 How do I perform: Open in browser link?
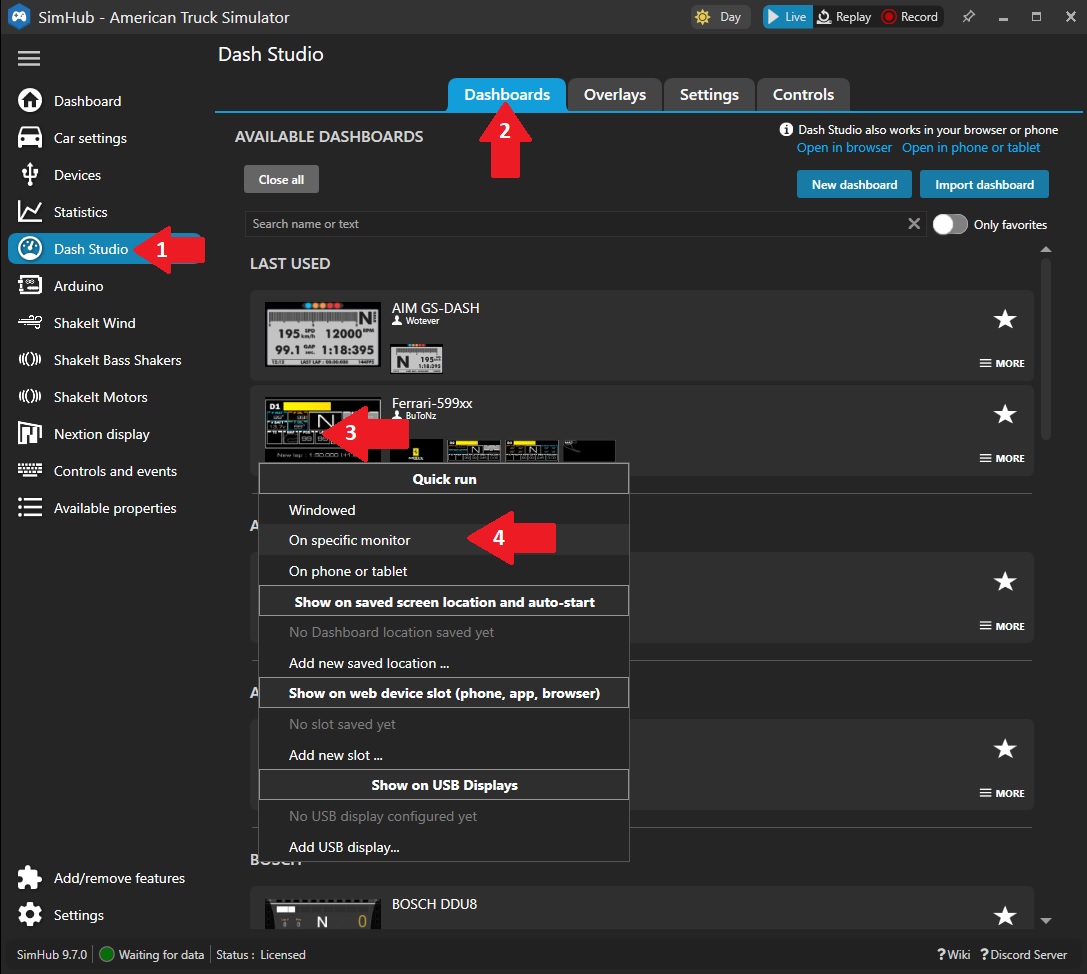coord(844,148)
